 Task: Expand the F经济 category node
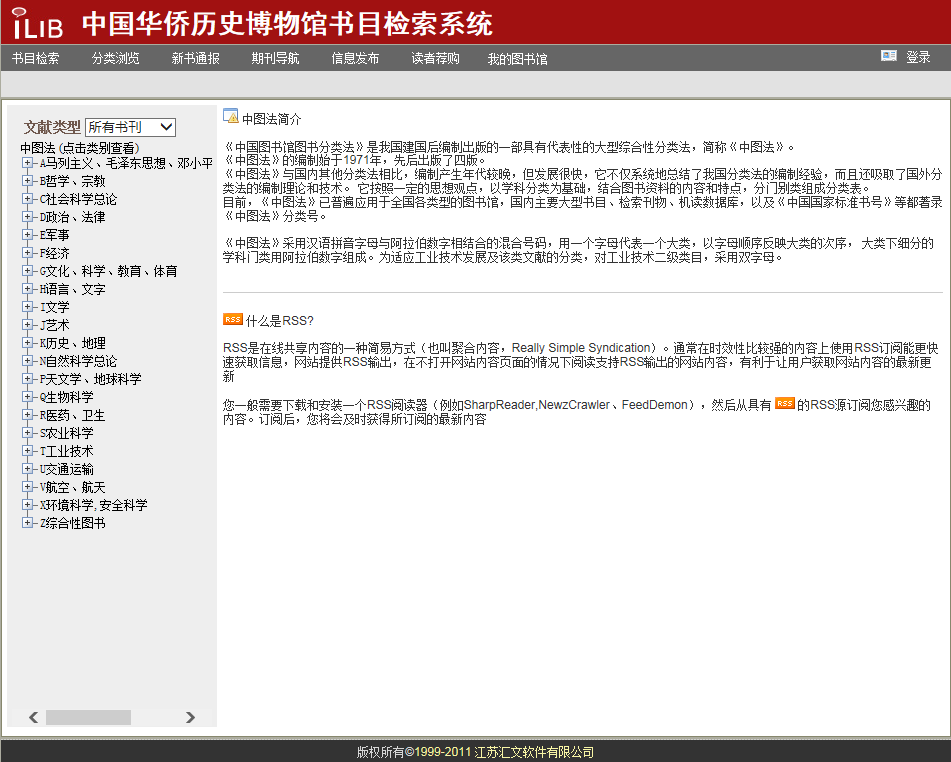pos(28,253)
